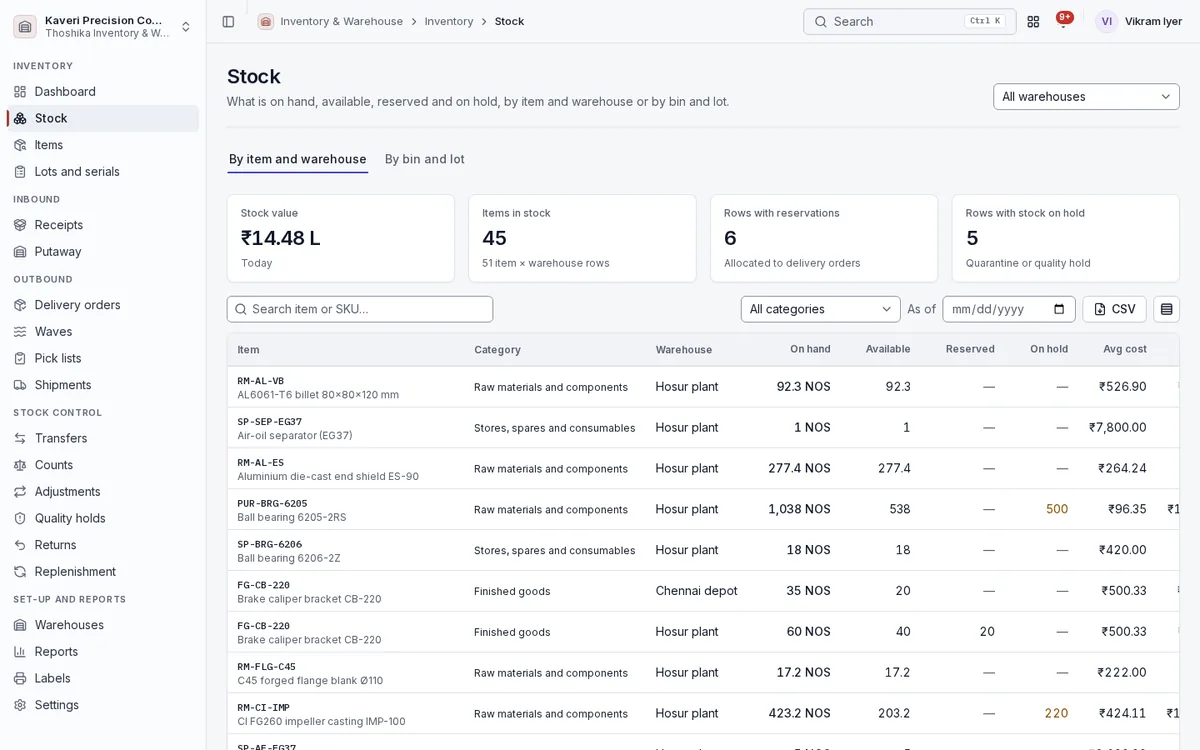Click the Labels icon in the sidebar
1200x750 pixels.
(x=20, y=678)
